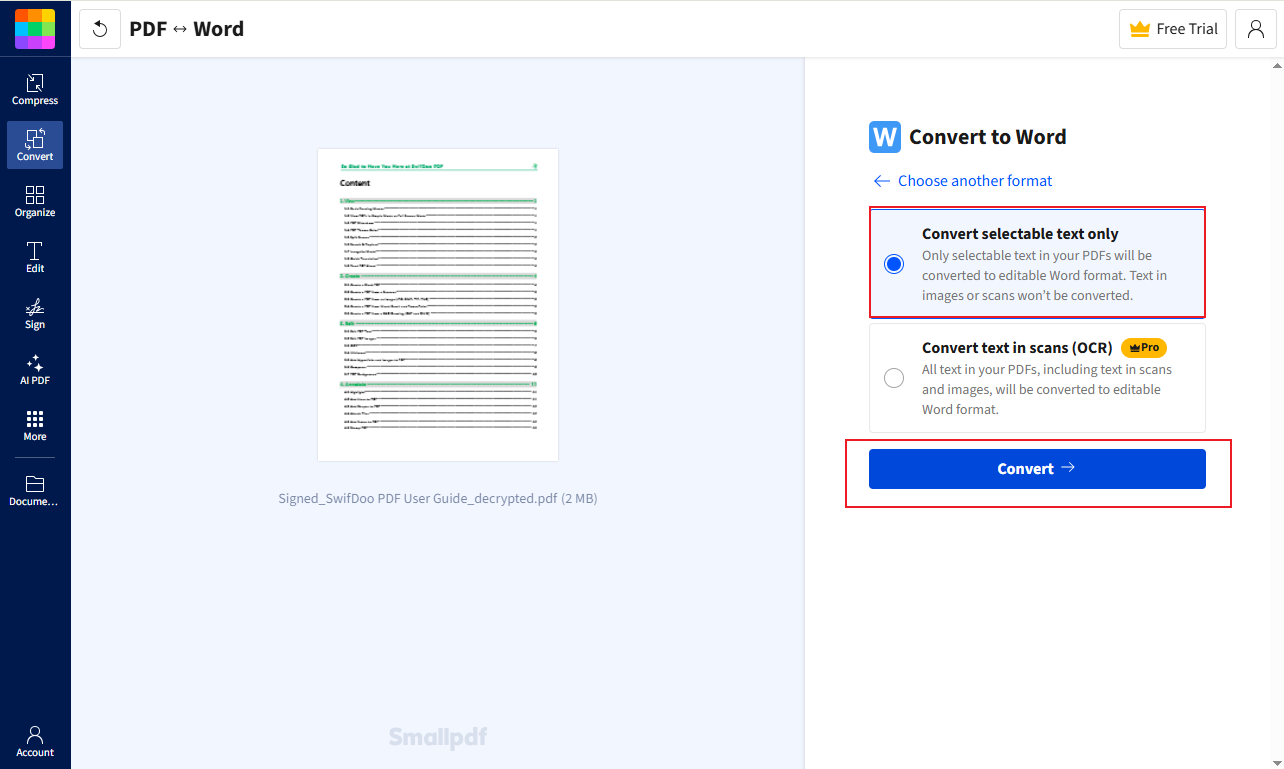The height and width of the screenshot is (769, 1284).
Task: Select Convert text in scans (OCR) radio
Action: 894,378
